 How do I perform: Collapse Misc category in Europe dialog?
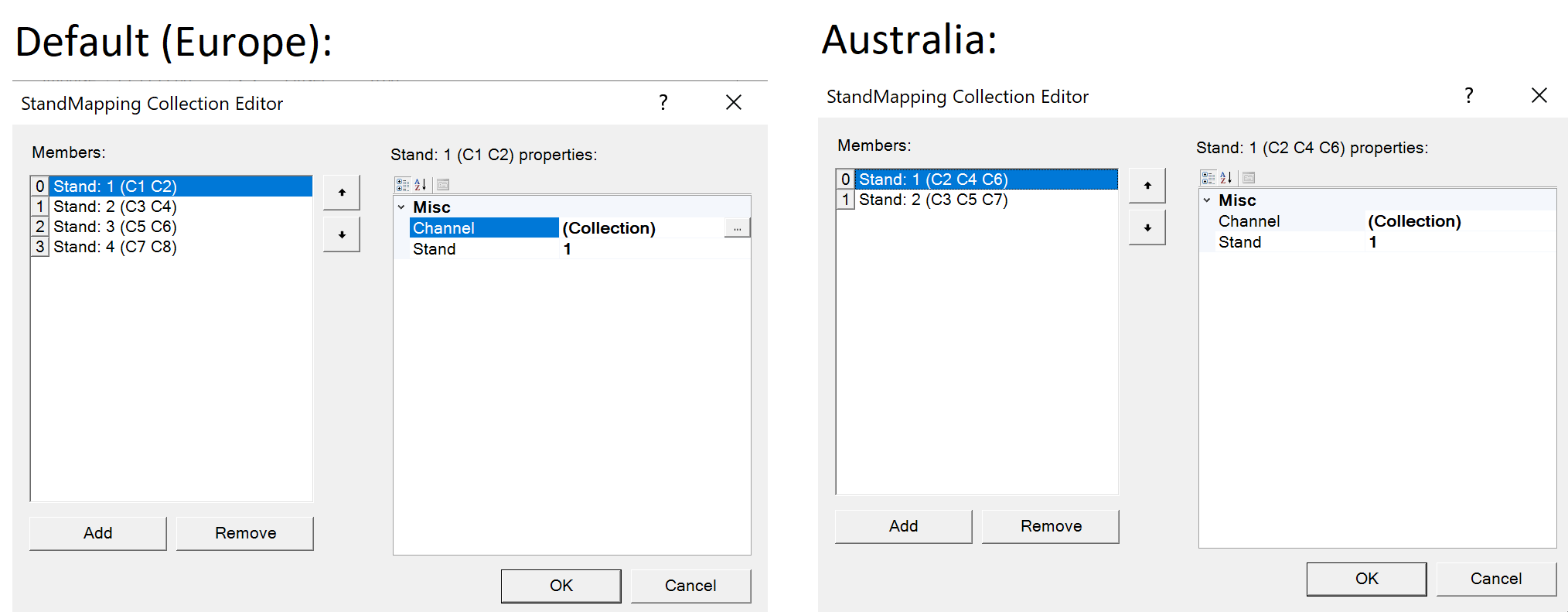point(401,207)
